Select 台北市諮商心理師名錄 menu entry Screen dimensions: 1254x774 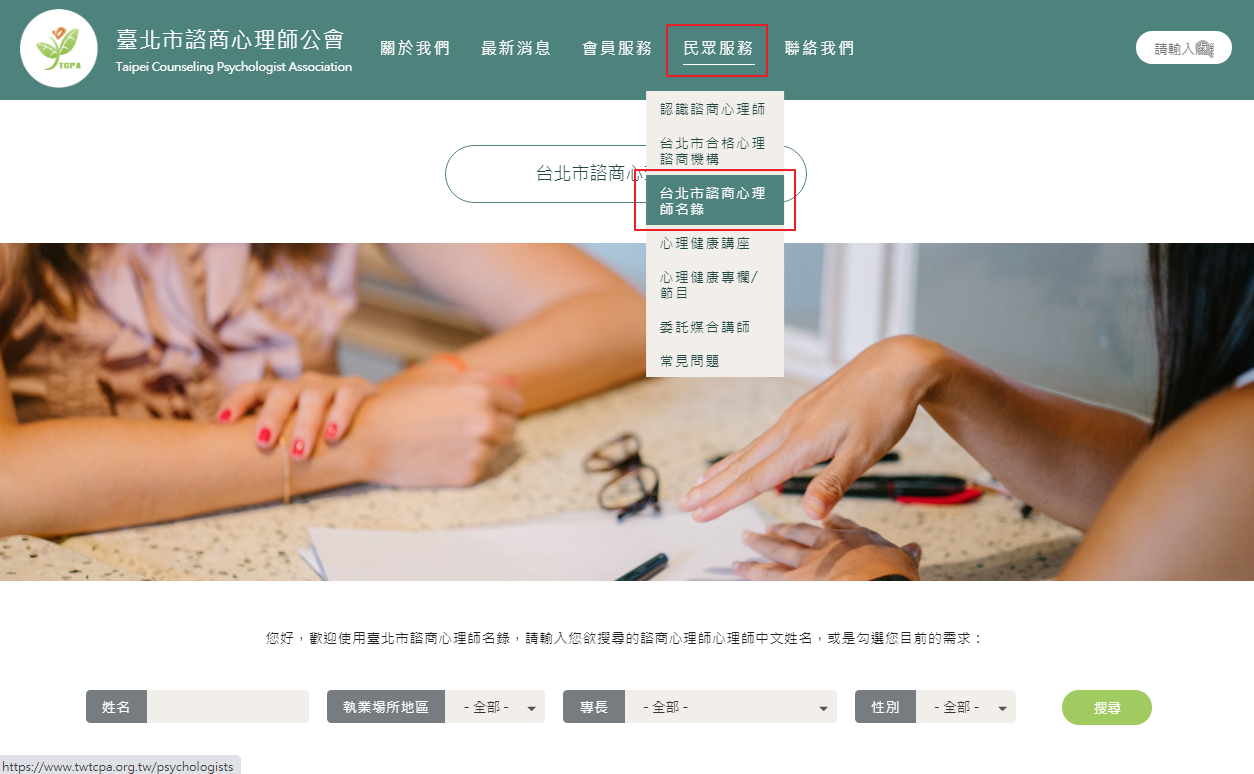tap(715, 200)
